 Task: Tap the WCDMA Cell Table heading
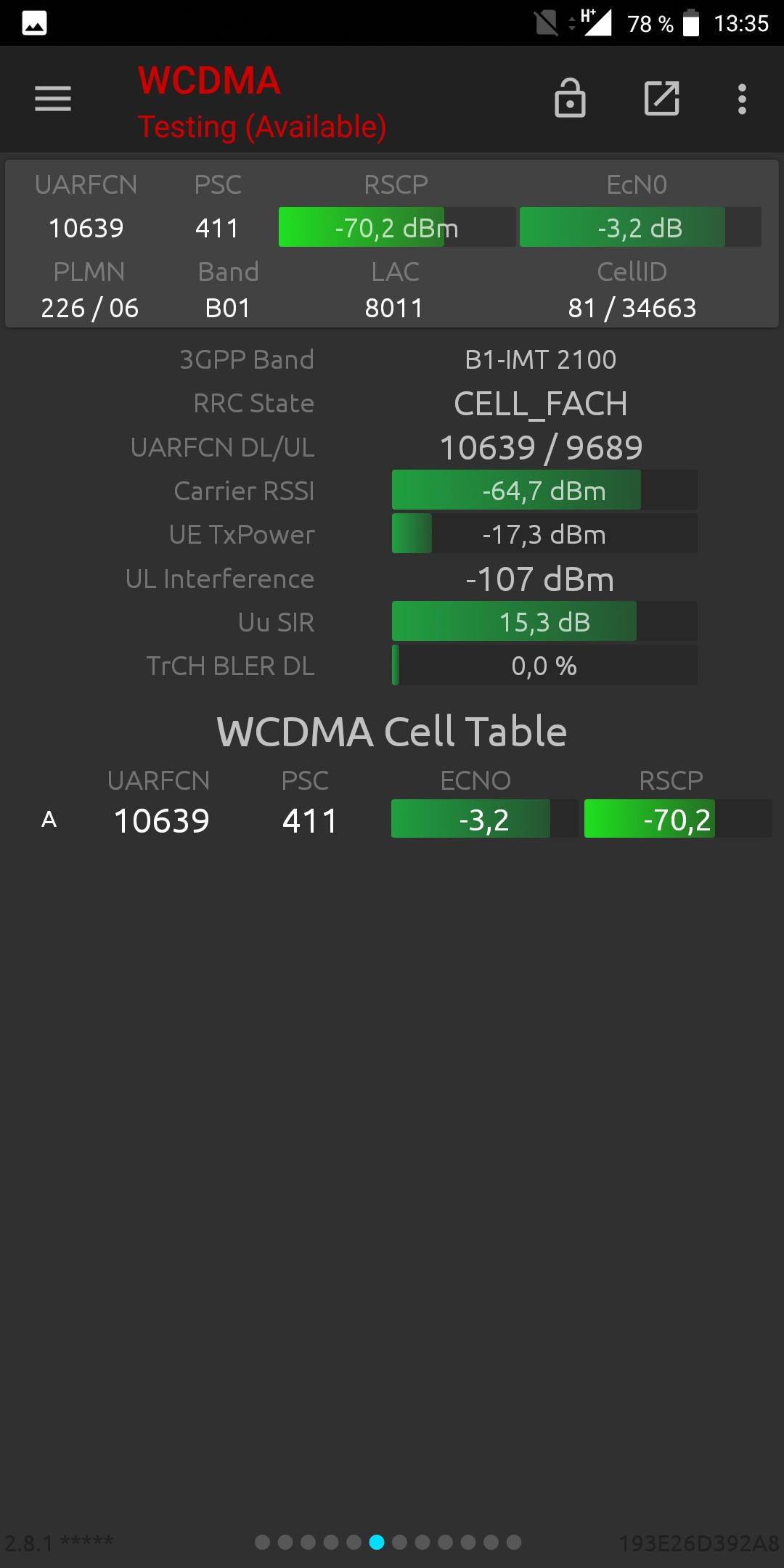[392, 731]
